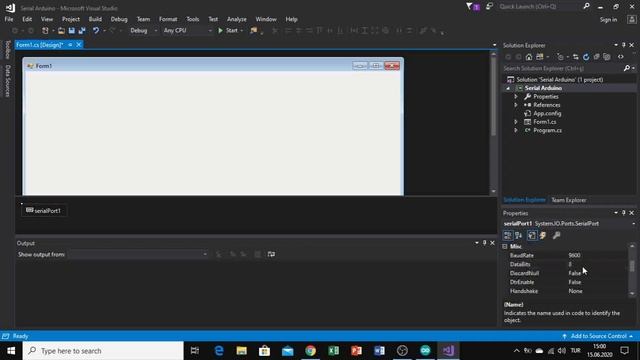Pin the Output panel with auto hide
The width and height of the screenshot is (640, 360).
(x=484, y=243)
